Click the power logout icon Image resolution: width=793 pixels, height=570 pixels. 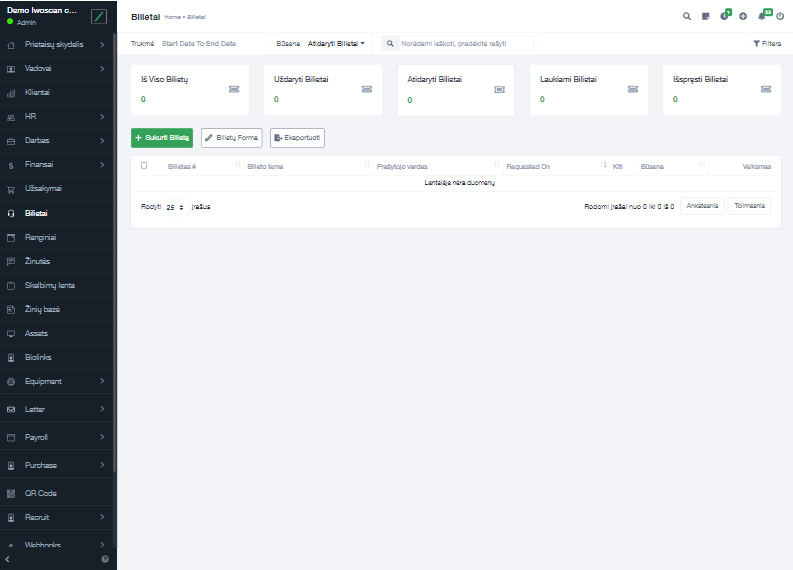780,16
